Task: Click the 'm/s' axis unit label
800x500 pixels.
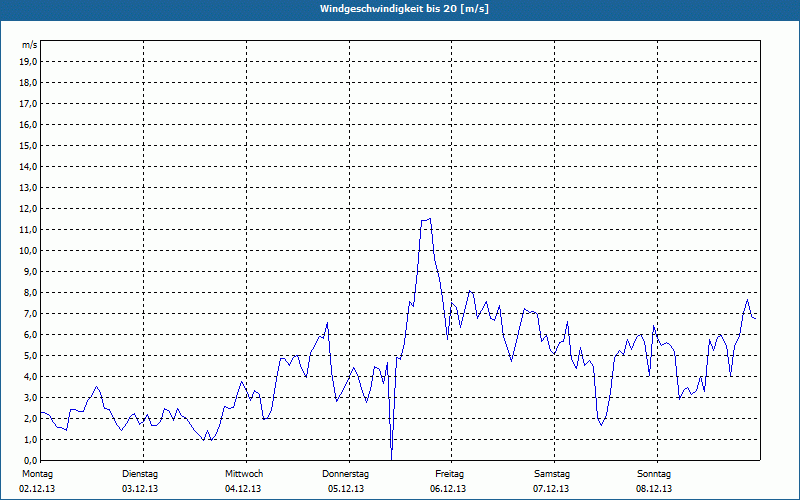Action: (29, 45)
